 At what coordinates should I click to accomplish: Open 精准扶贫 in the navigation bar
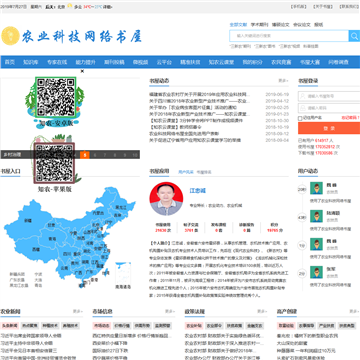190,62
